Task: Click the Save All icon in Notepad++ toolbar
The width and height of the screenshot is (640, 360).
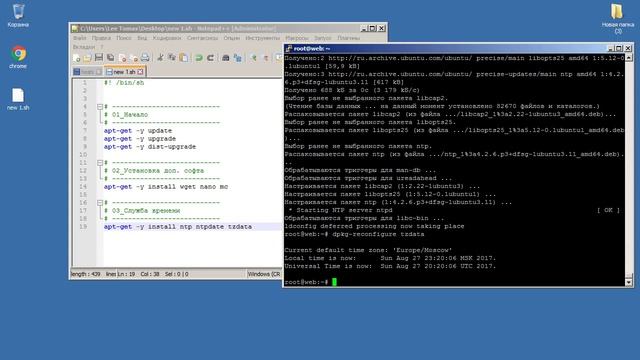Action: tap(110, 58)
